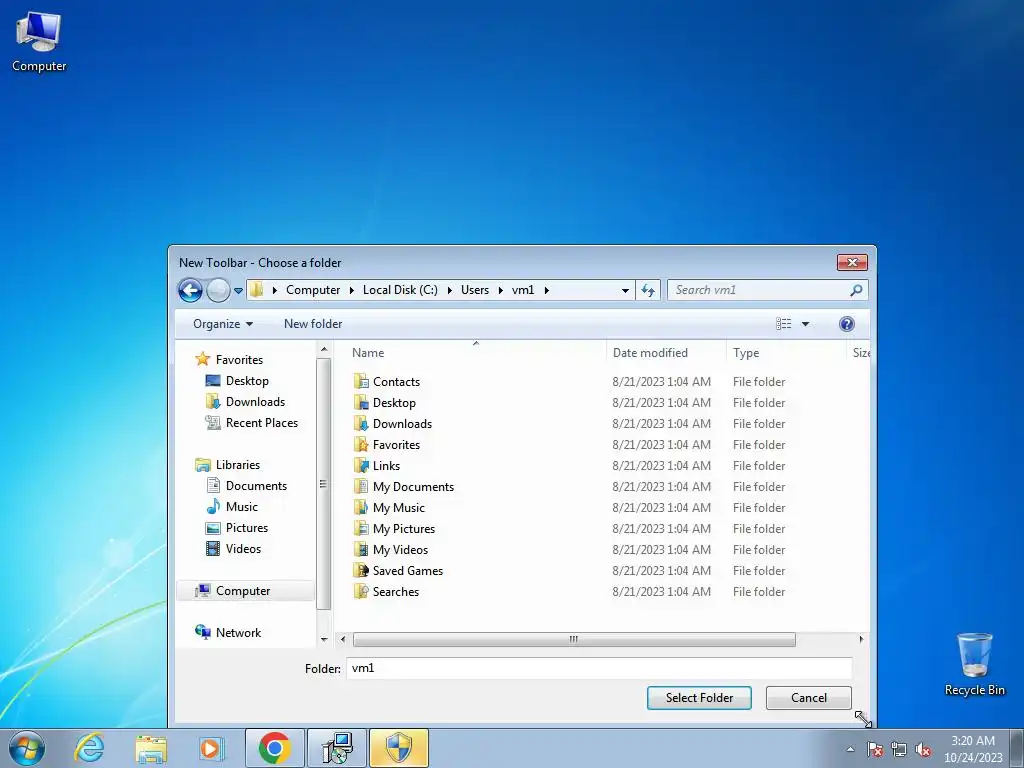Click the Cancel button
The width and height of the screenshot is (1024, 768).
(808, 698)
